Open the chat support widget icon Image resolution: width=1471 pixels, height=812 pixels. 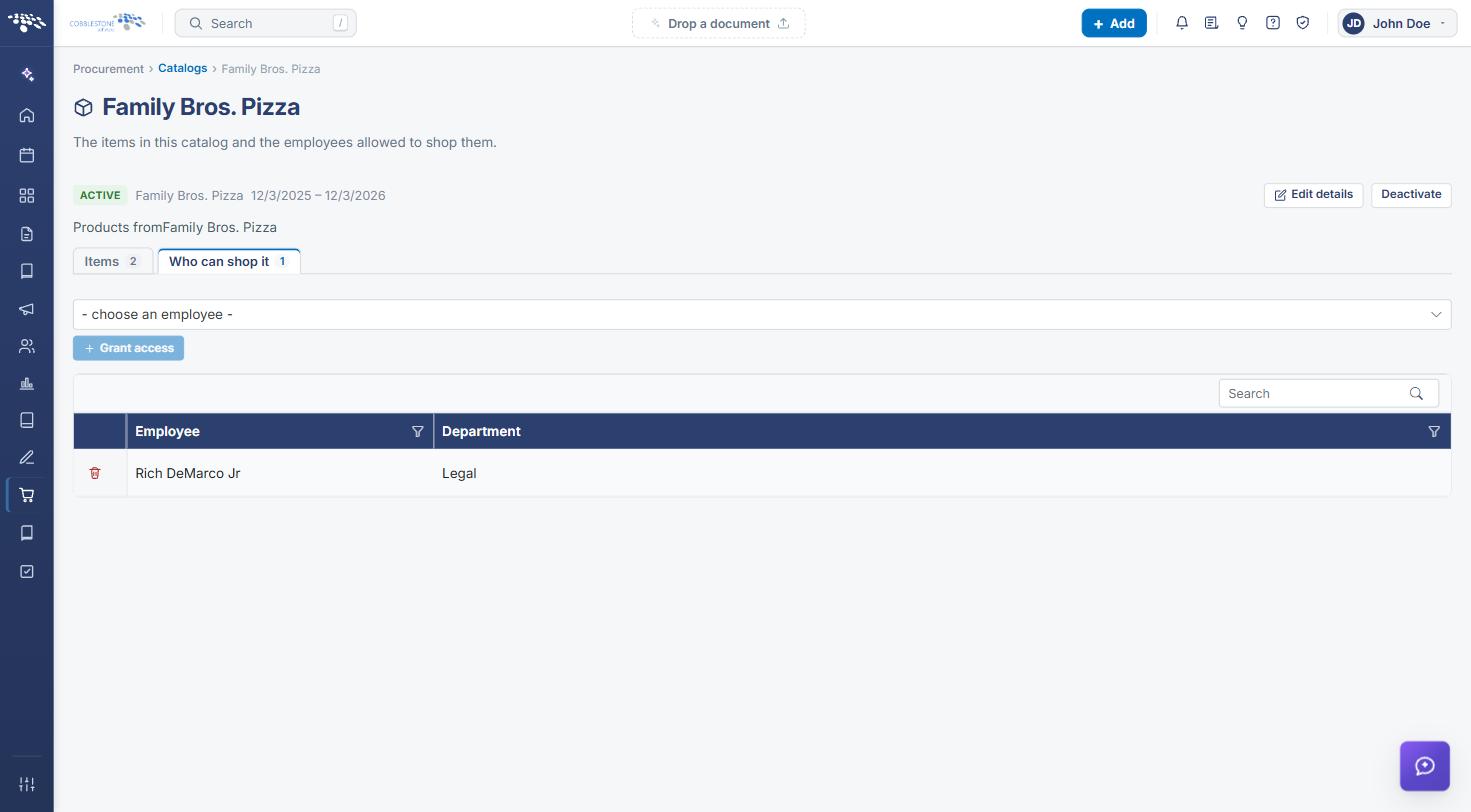pos(1425,766)
